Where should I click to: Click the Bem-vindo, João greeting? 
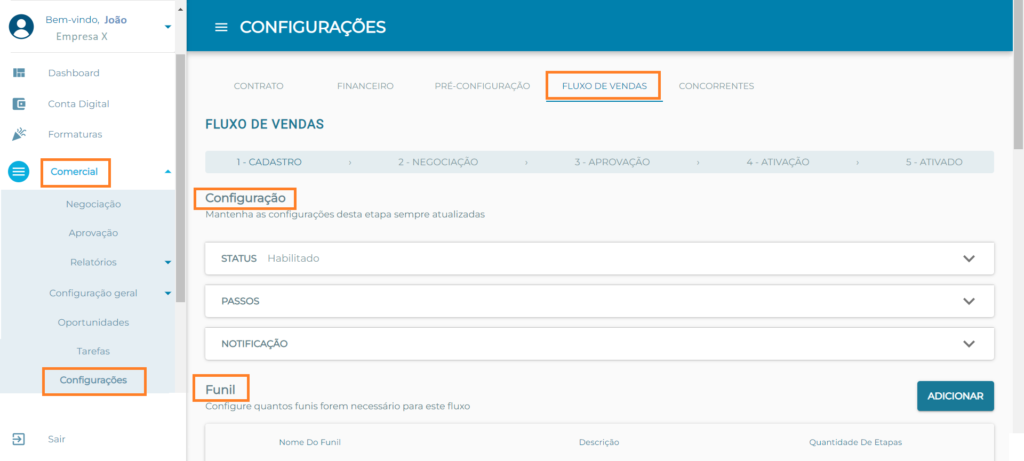coord(86,20)
